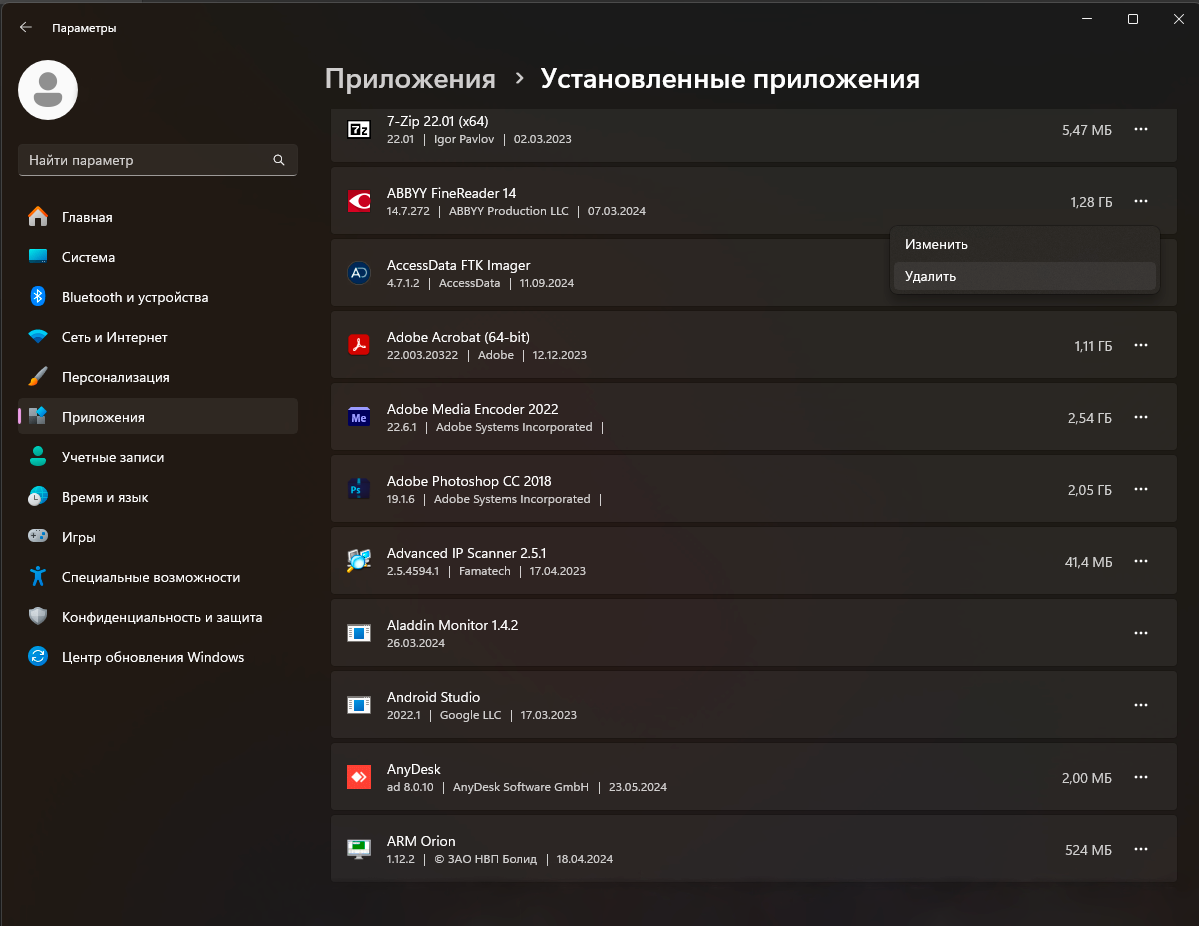Click the AnyDesk size 2,00 МБ

click(1087, 778)
